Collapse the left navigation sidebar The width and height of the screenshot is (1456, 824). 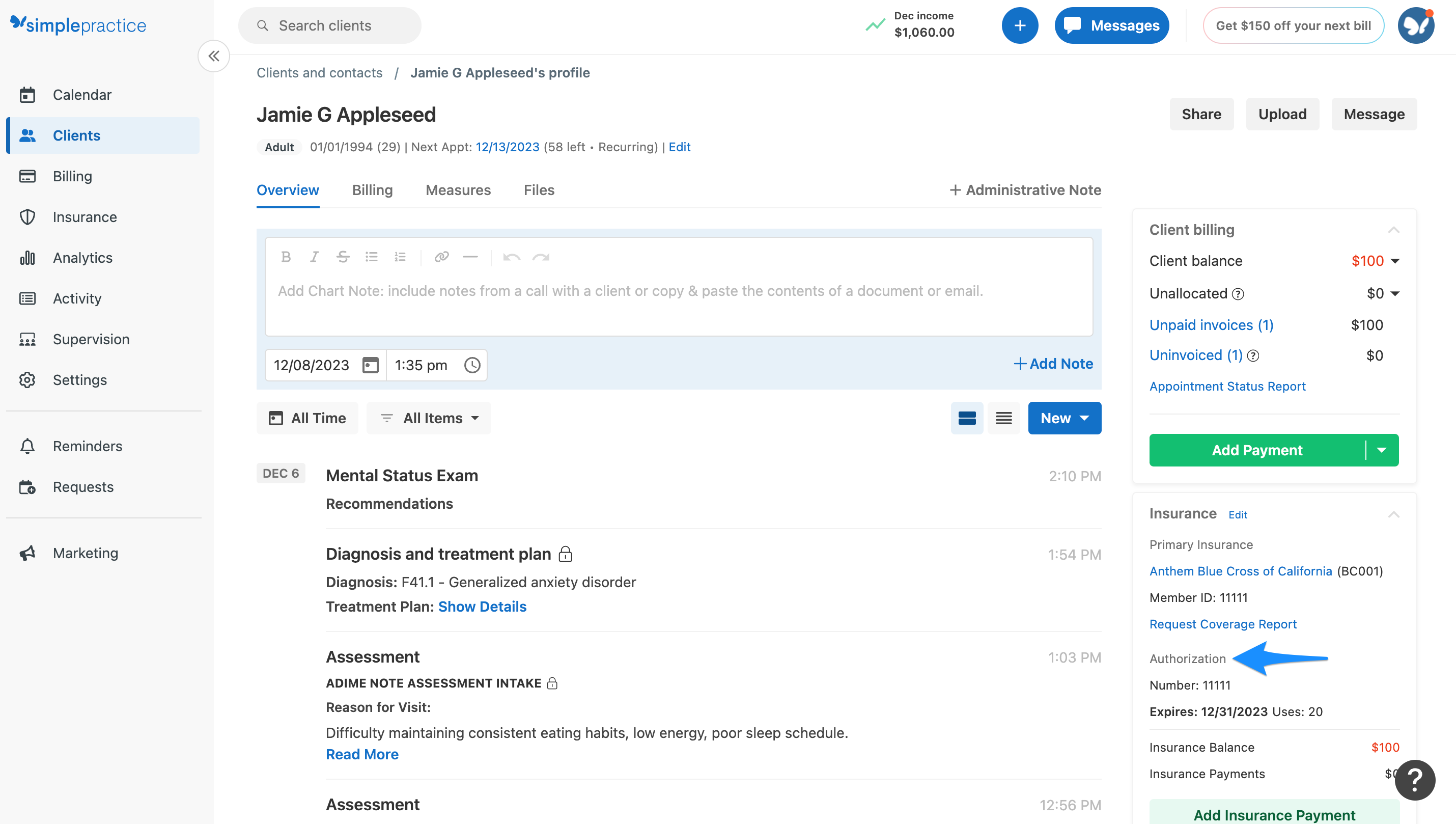point(213,56)
